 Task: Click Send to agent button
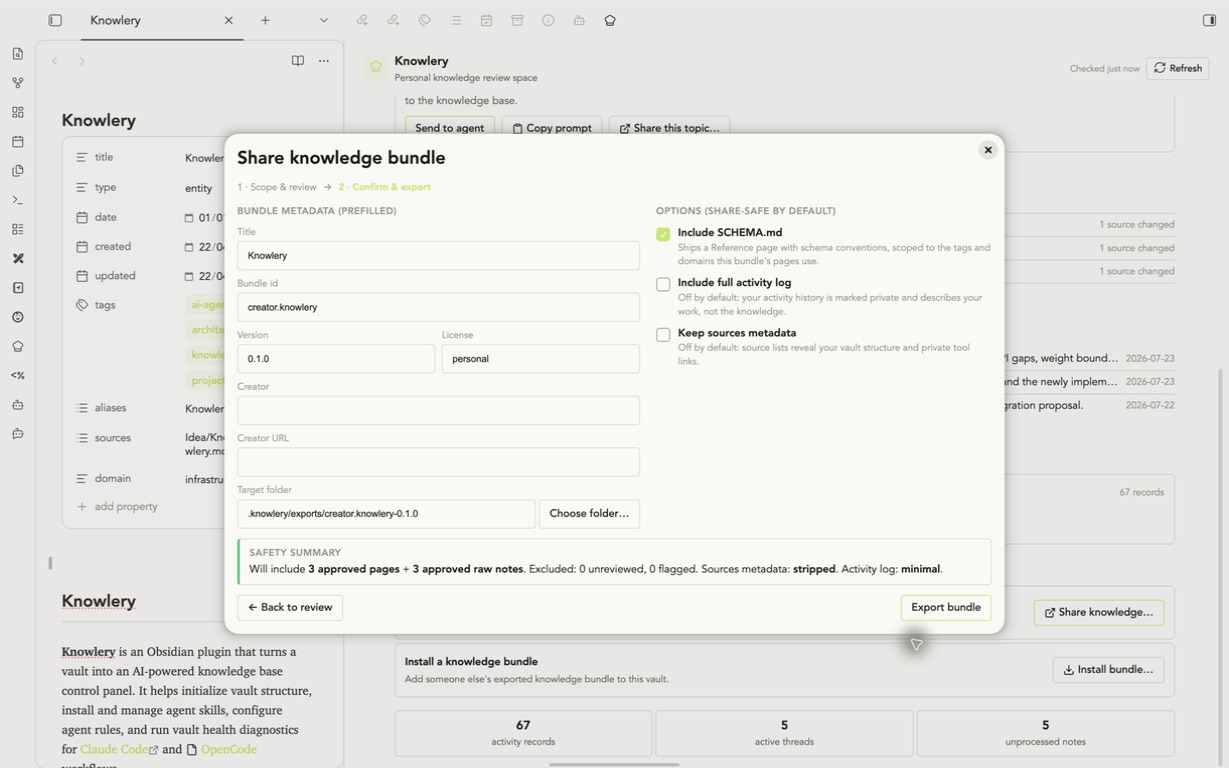pos(449,128)
